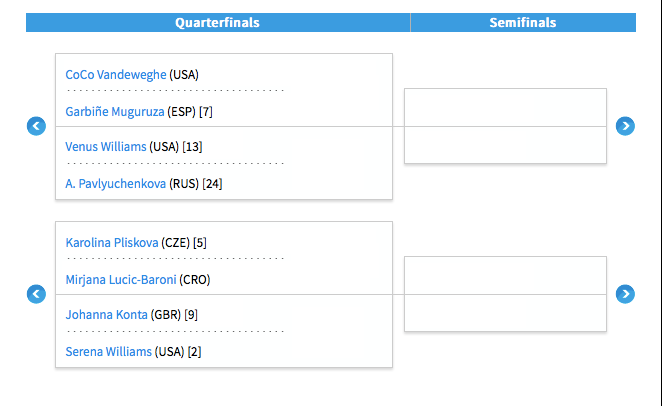Click the bottom semifinal's upper empty slot
Viewport: 662px width, 406px height.
point(505,276)
